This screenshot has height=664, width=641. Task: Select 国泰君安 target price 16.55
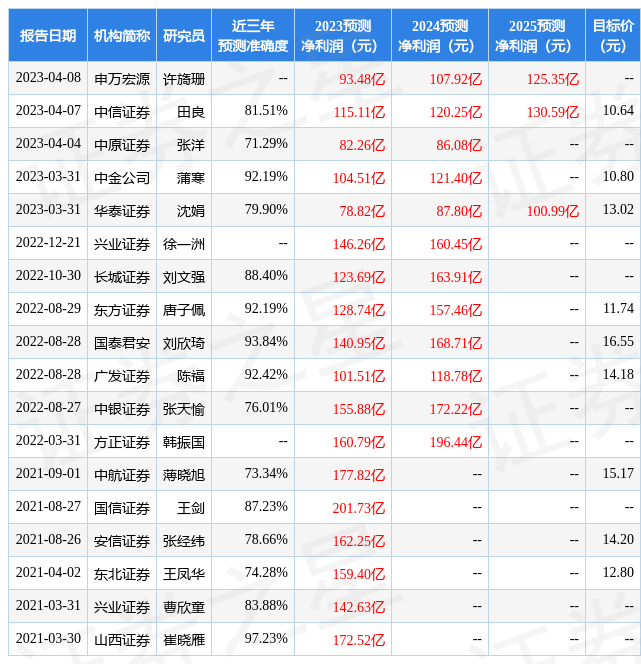pos(618,342)
